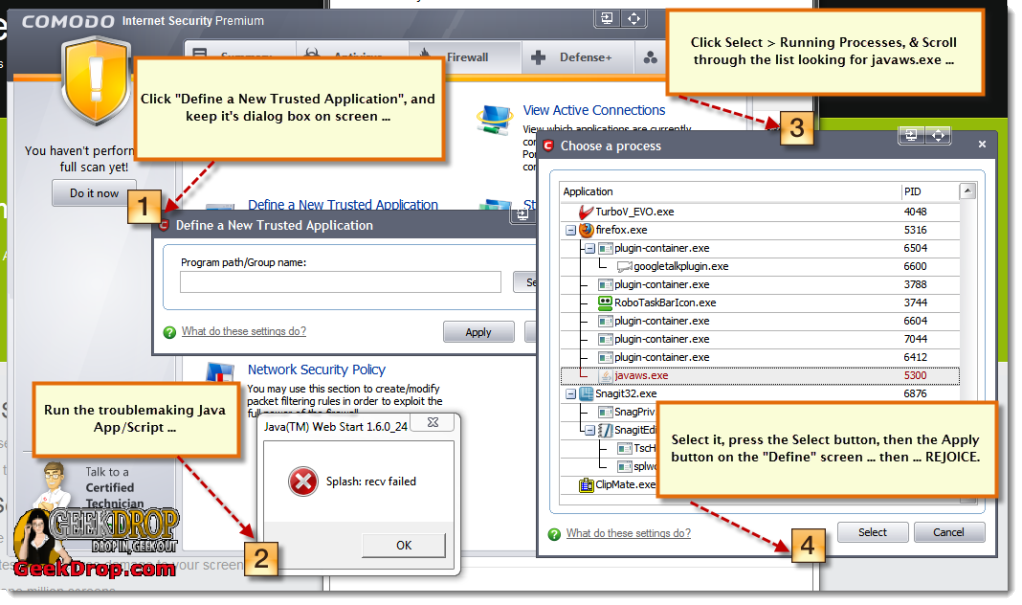Collapse the Snagit32.exe process tree
Image resolution: width=1022 pixels, height=605 pixels.
tap(571, 394)
